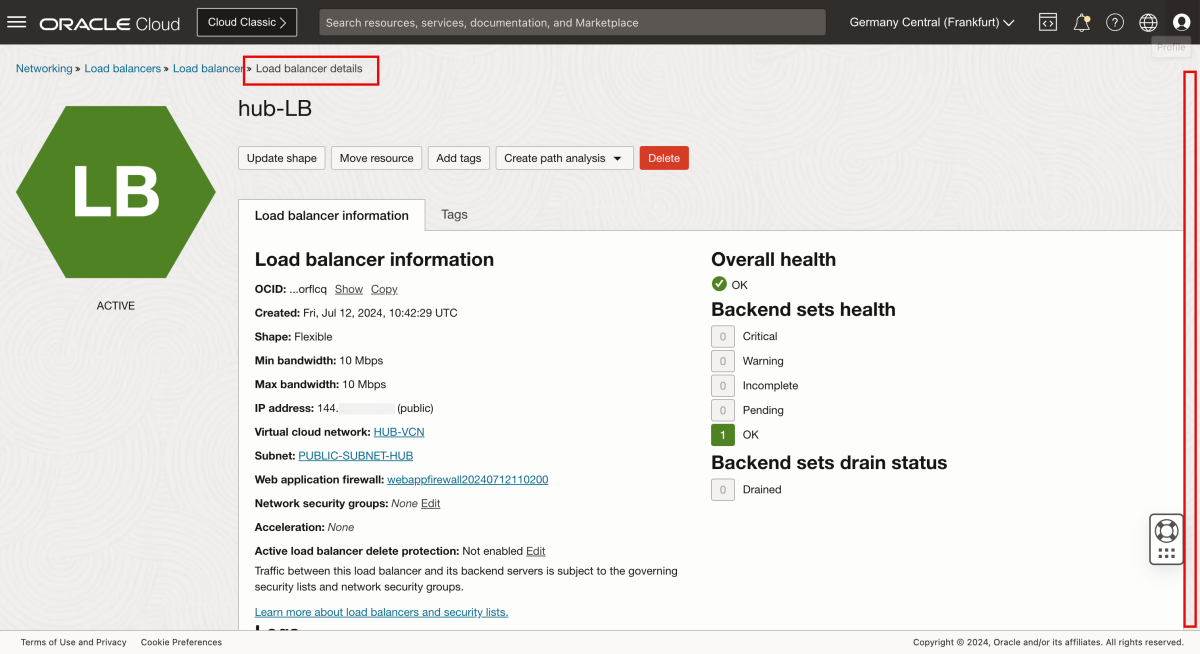
Task: Open the profile avatar menu
Action: point(1181,22)
